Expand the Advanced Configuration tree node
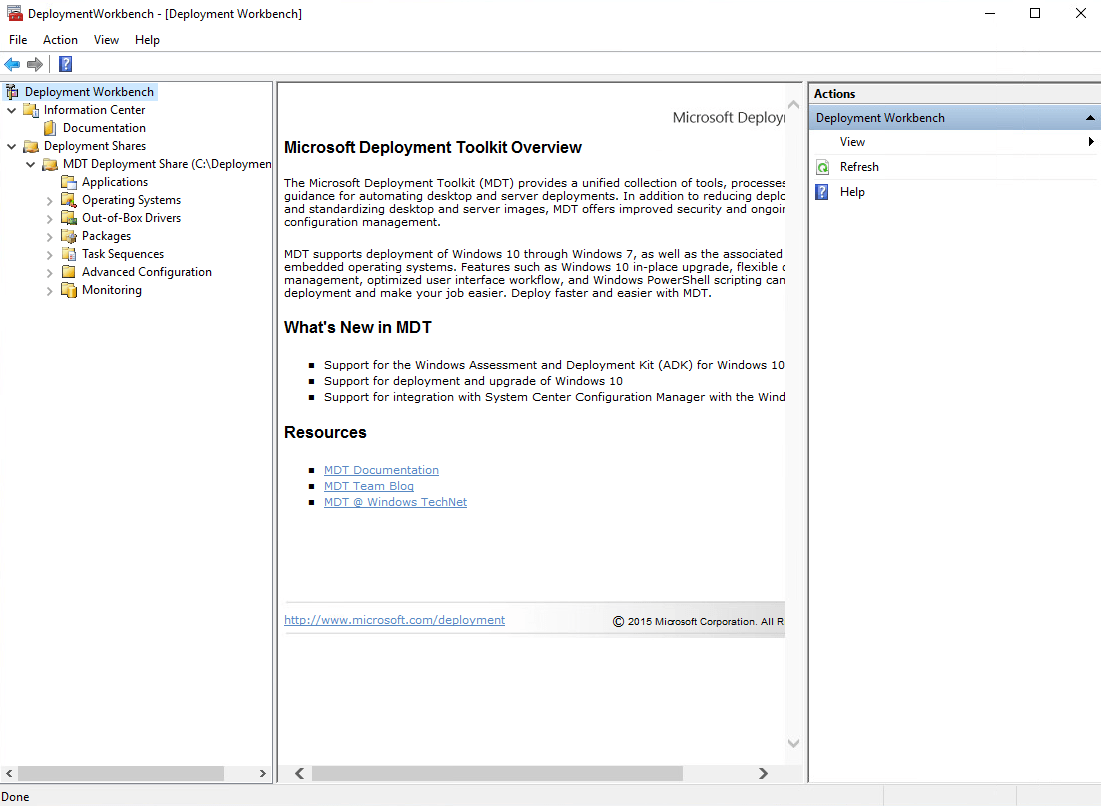 click(48, 272)
